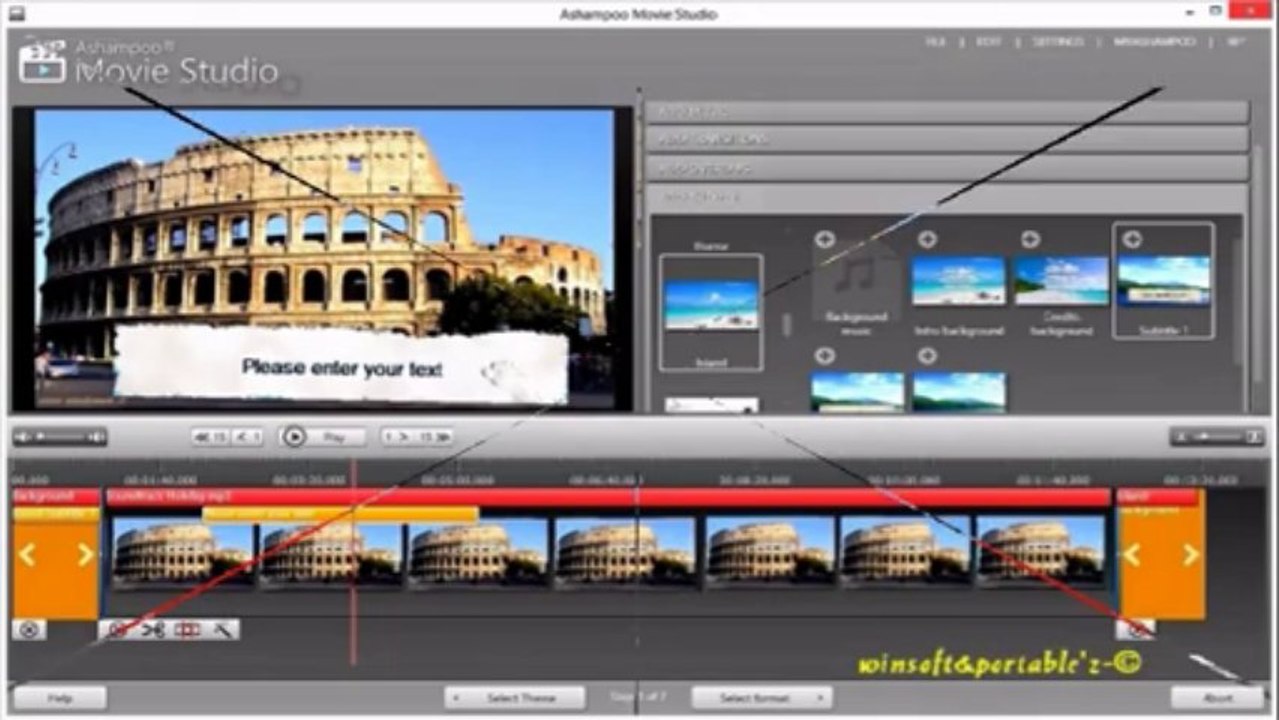1279x720 pixels.
Task: Select the yellow subtitle clip on the timeline
Action: [x=340, y=514]
